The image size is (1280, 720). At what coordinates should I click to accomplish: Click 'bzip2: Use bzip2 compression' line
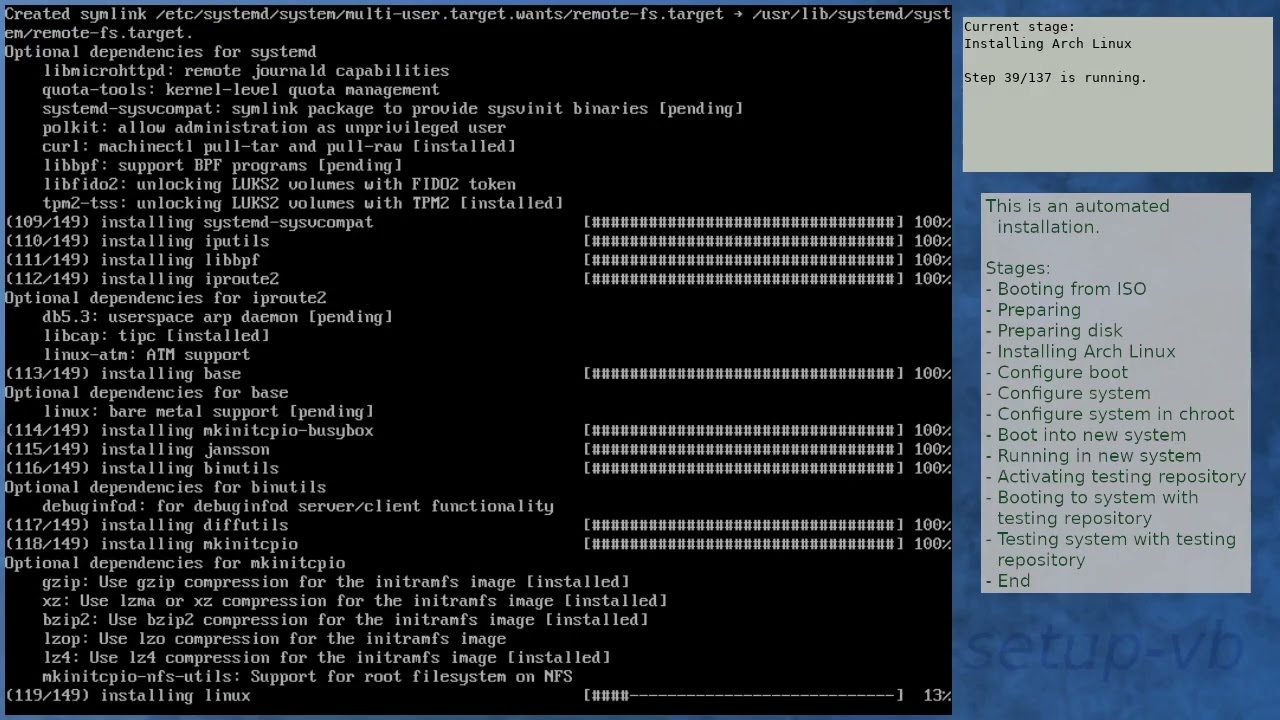(345, 620)
